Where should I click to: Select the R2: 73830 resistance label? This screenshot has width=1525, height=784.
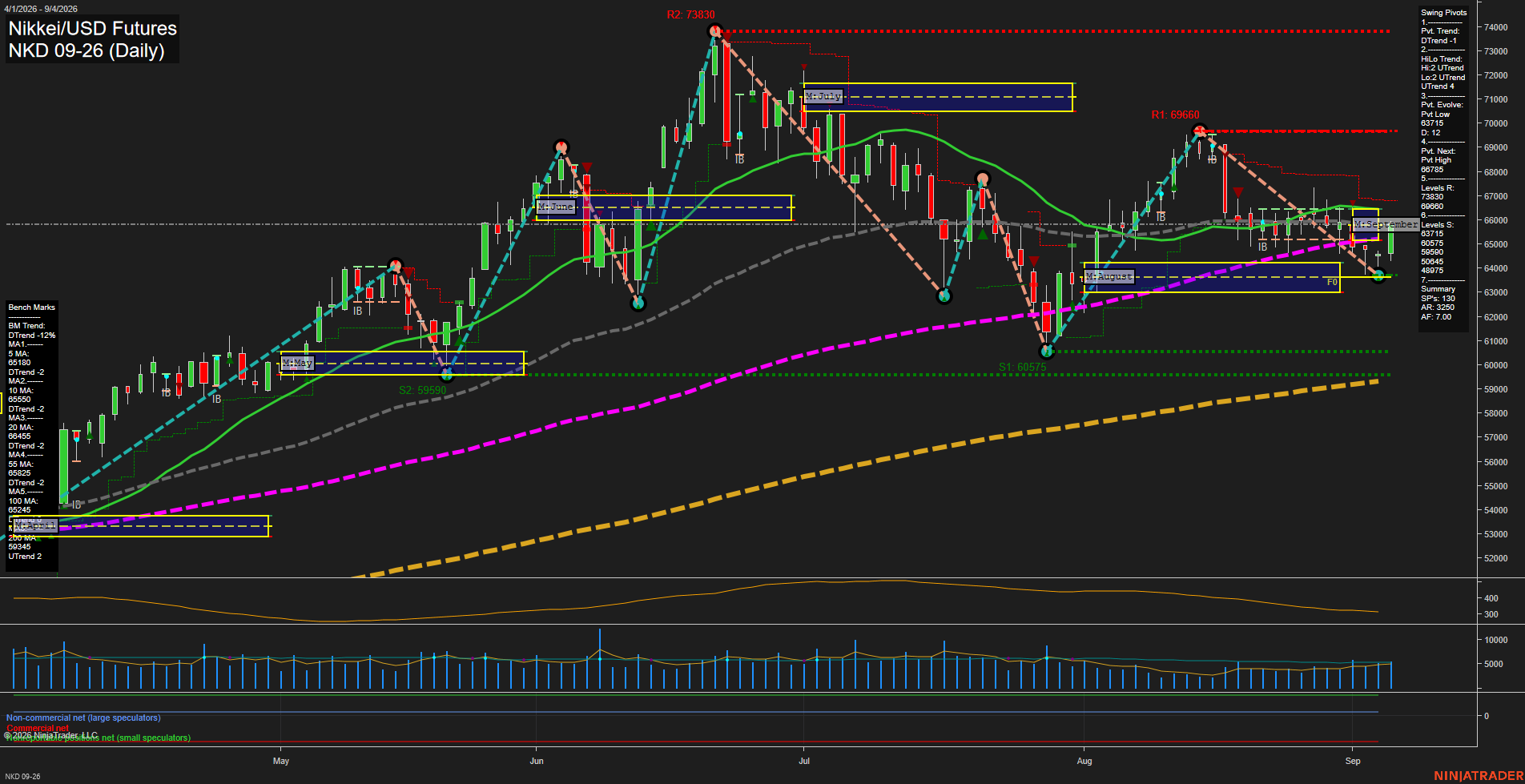pyautogui.click(x=690, y=14)
